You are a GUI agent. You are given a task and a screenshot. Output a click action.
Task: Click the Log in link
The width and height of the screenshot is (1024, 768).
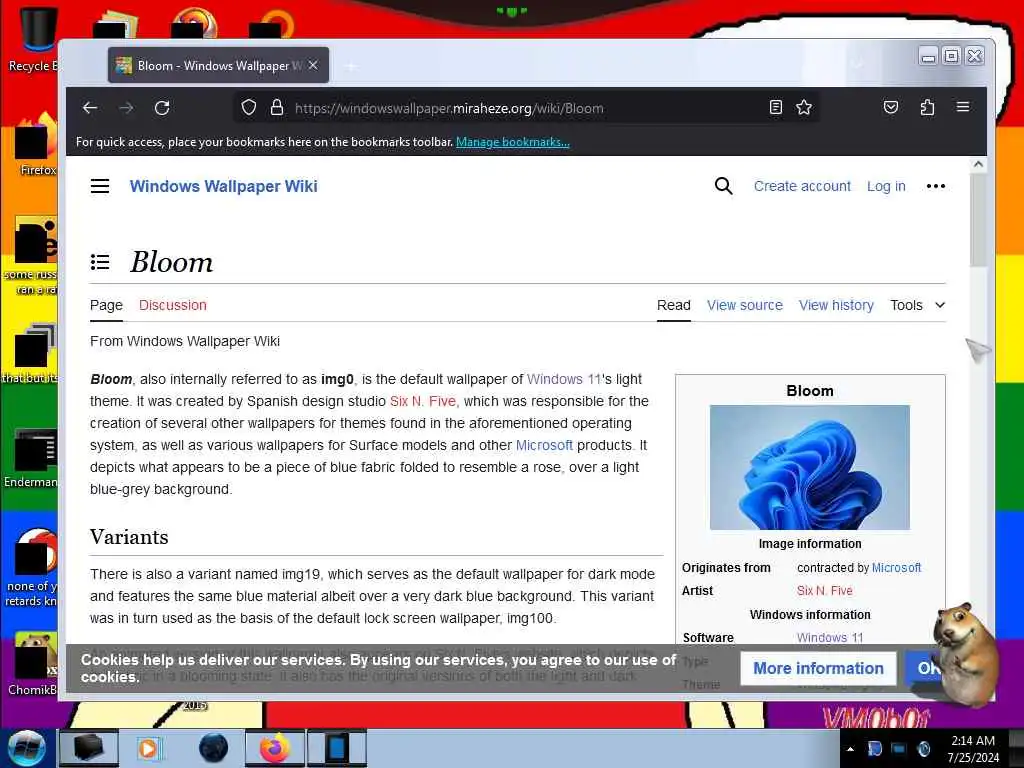click(886, 186)
